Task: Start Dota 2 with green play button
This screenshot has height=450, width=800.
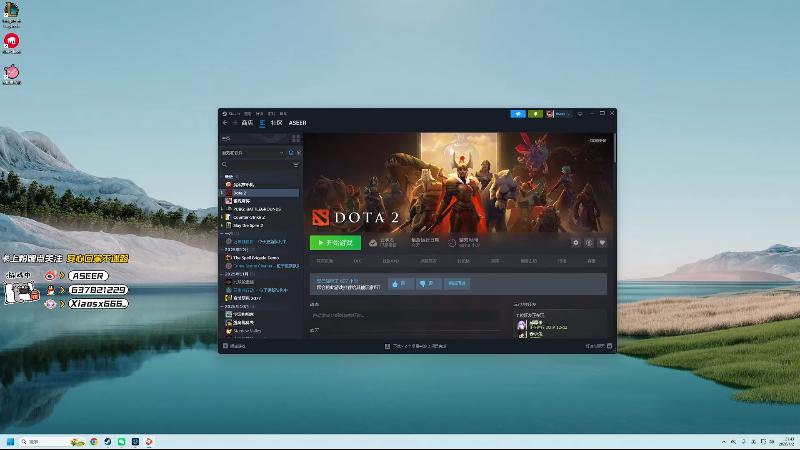Action: click(x=335, y=243)
